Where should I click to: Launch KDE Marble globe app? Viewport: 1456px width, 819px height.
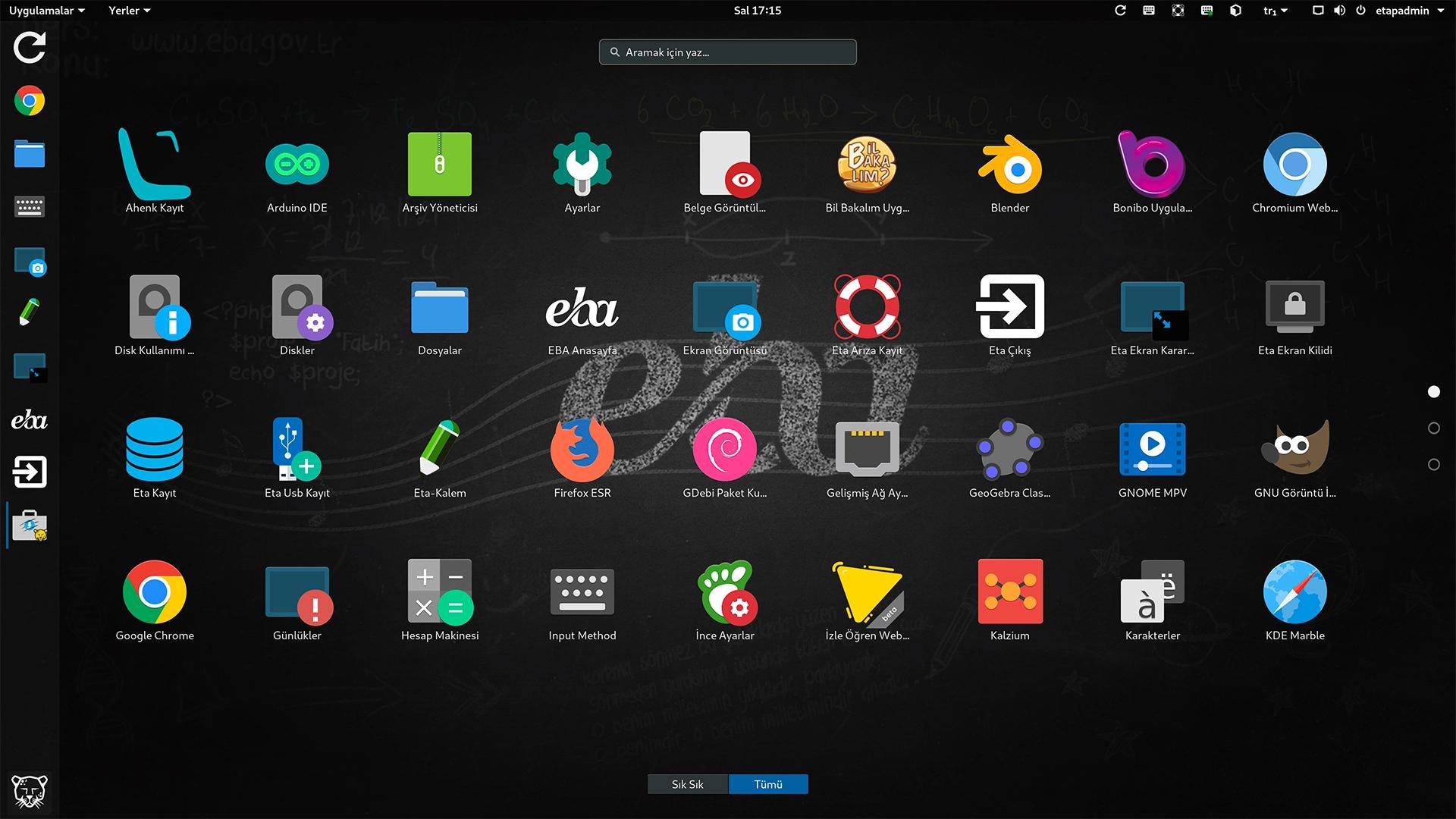pyautogui.click(x=1294, y=593)
